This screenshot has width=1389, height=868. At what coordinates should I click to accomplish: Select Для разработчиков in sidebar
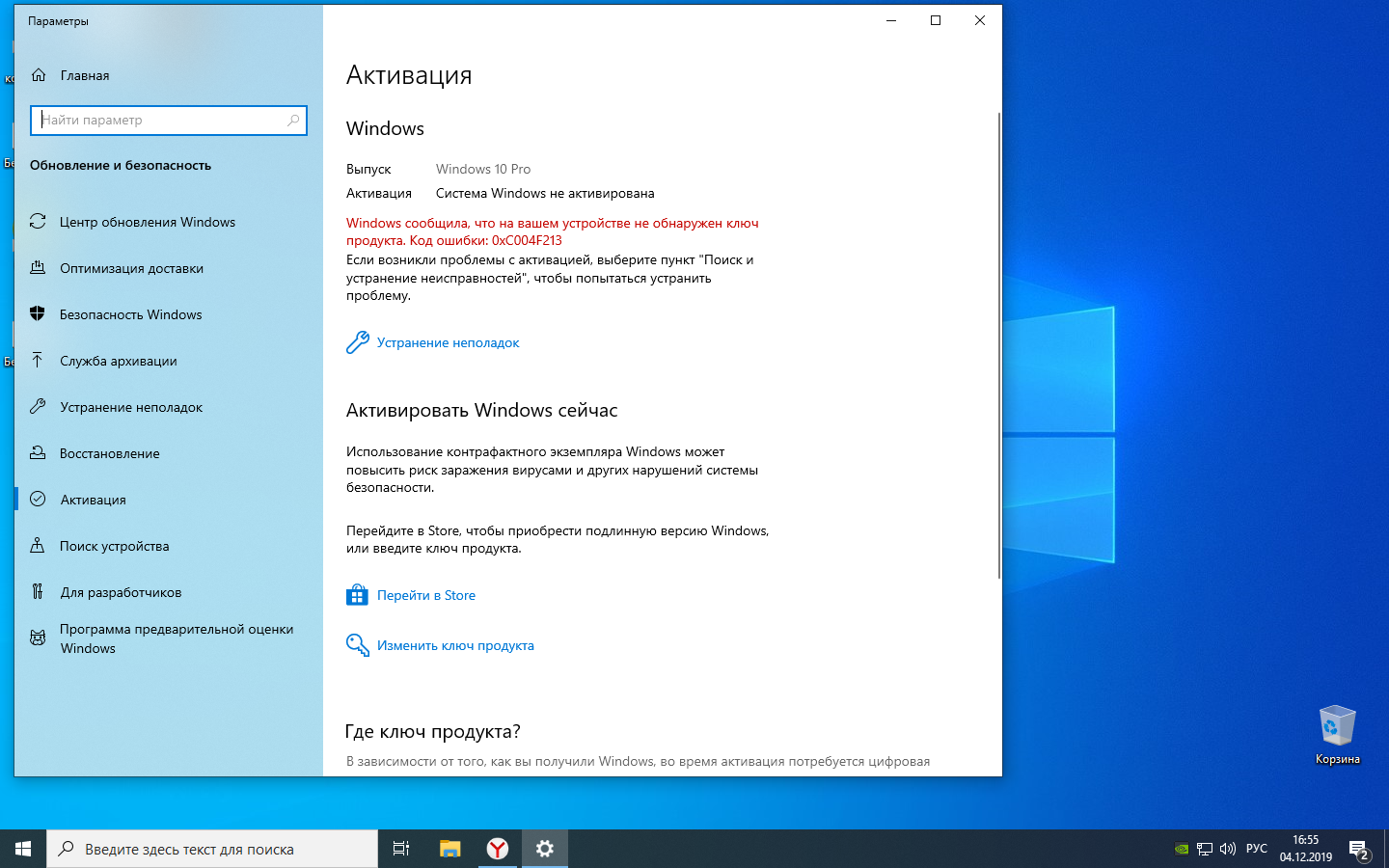(121, 592)
